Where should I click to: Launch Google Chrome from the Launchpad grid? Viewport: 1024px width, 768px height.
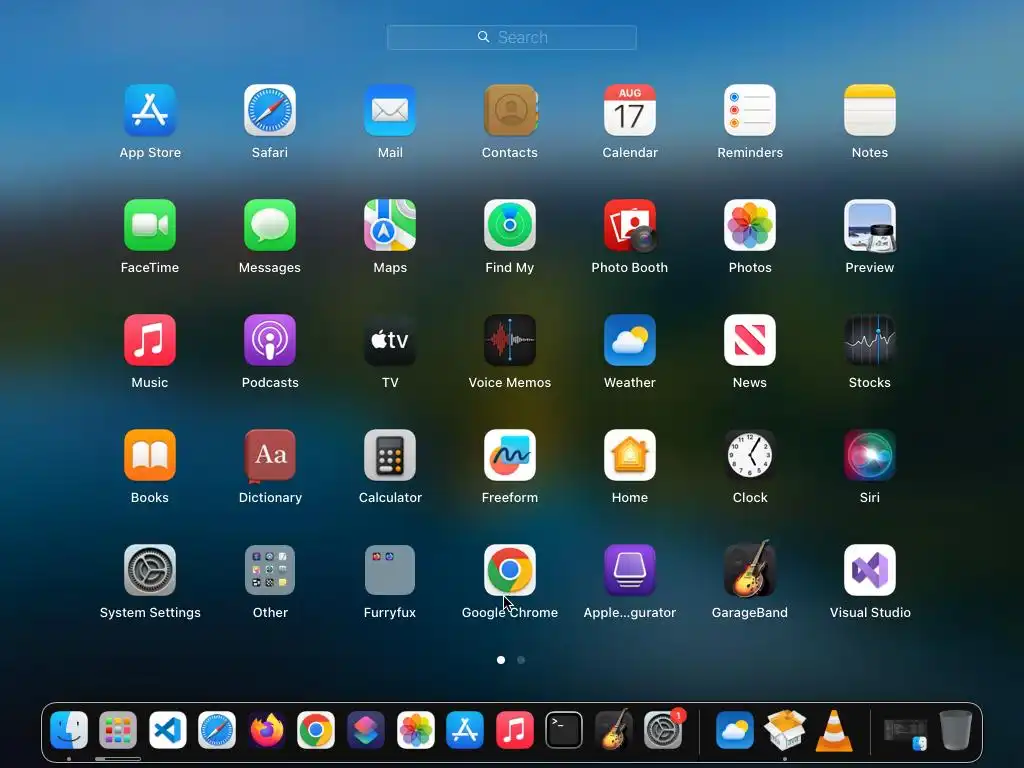coord(510,570)
